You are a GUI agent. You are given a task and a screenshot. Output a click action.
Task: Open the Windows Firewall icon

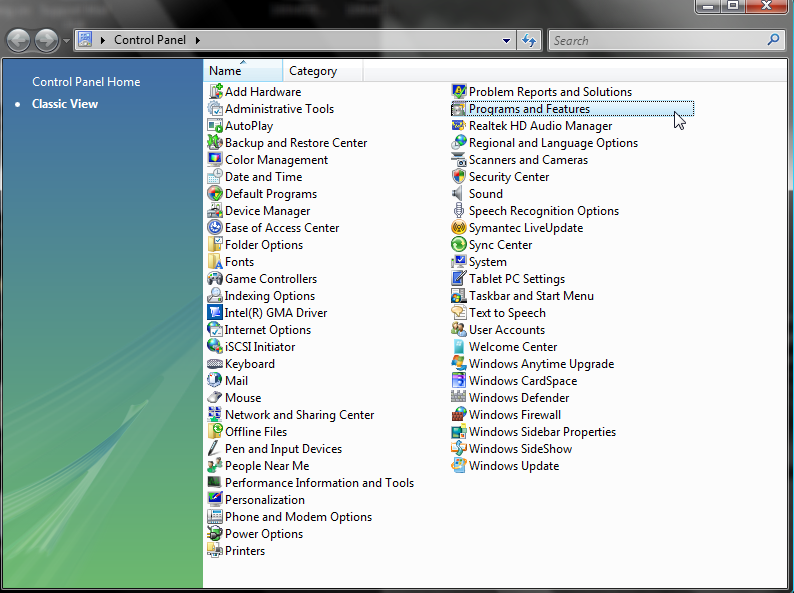pos(459,415)
